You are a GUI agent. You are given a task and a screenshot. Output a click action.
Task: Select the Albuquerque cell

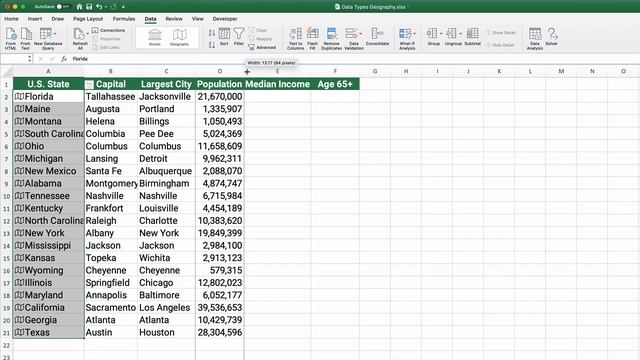coord(166,171)
